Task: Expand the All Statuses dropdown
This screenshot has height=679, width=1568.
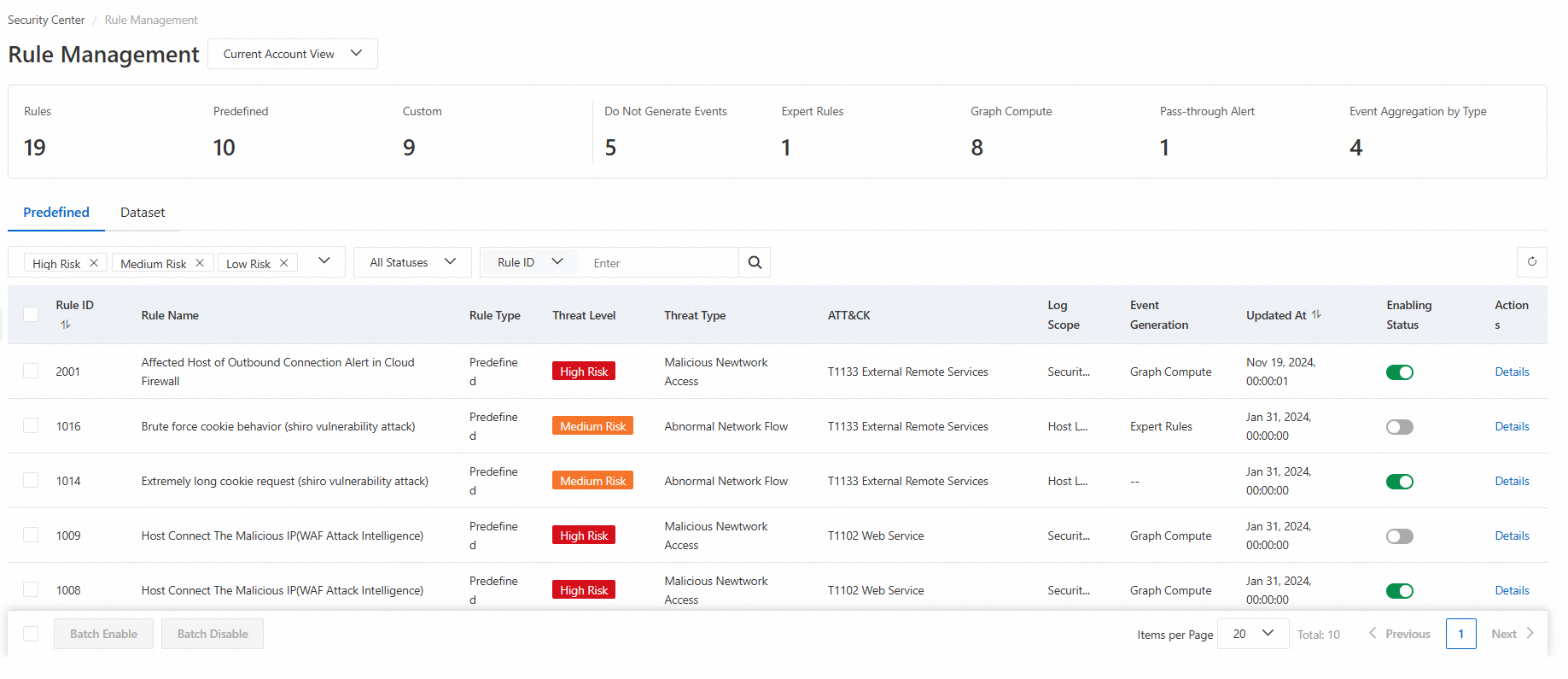Action: pyautogui.click(x=412, y=263)
